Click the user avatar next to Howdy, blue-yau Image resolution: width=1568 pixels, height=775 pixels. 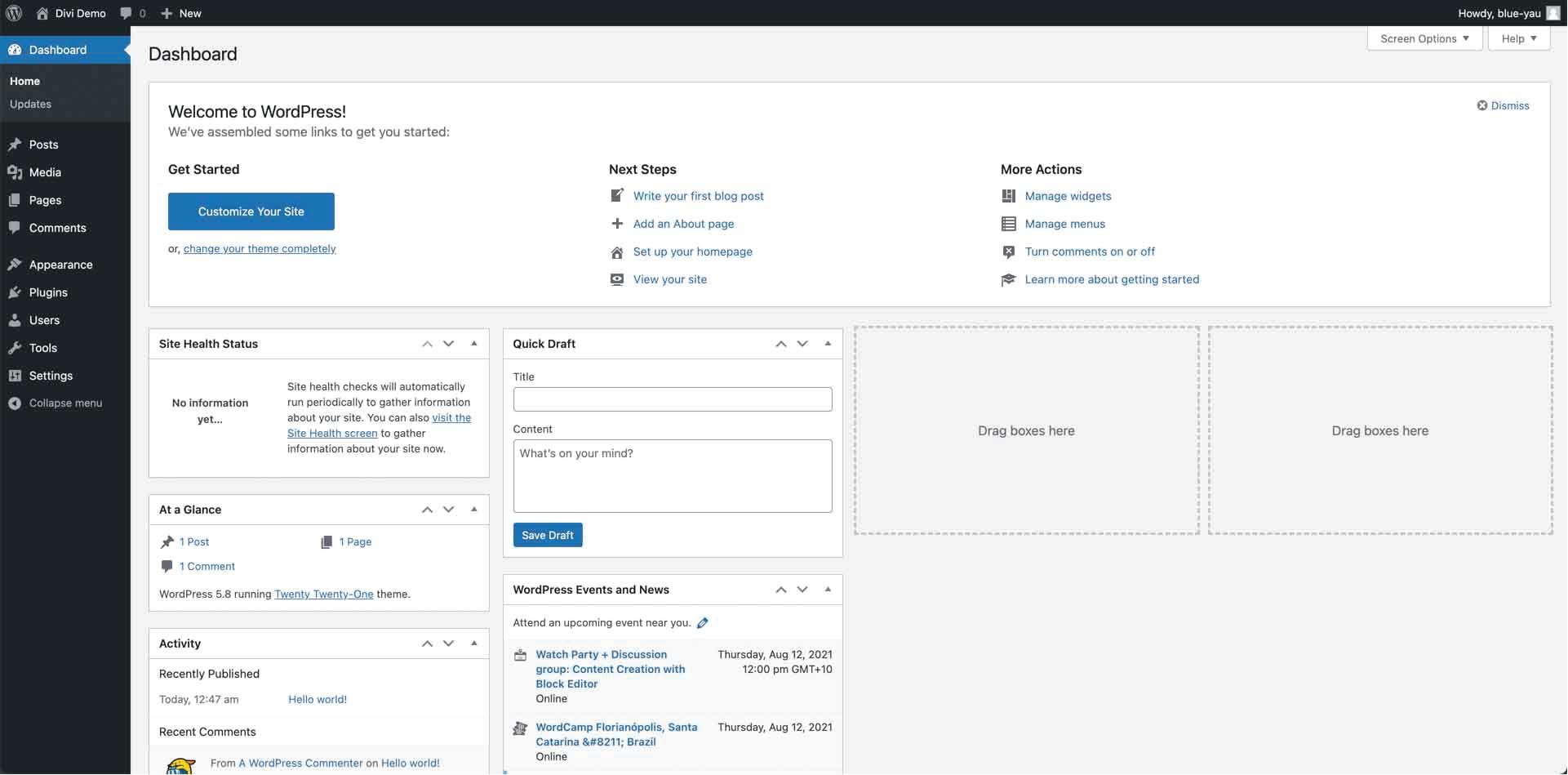click(x=1553, y=13)
